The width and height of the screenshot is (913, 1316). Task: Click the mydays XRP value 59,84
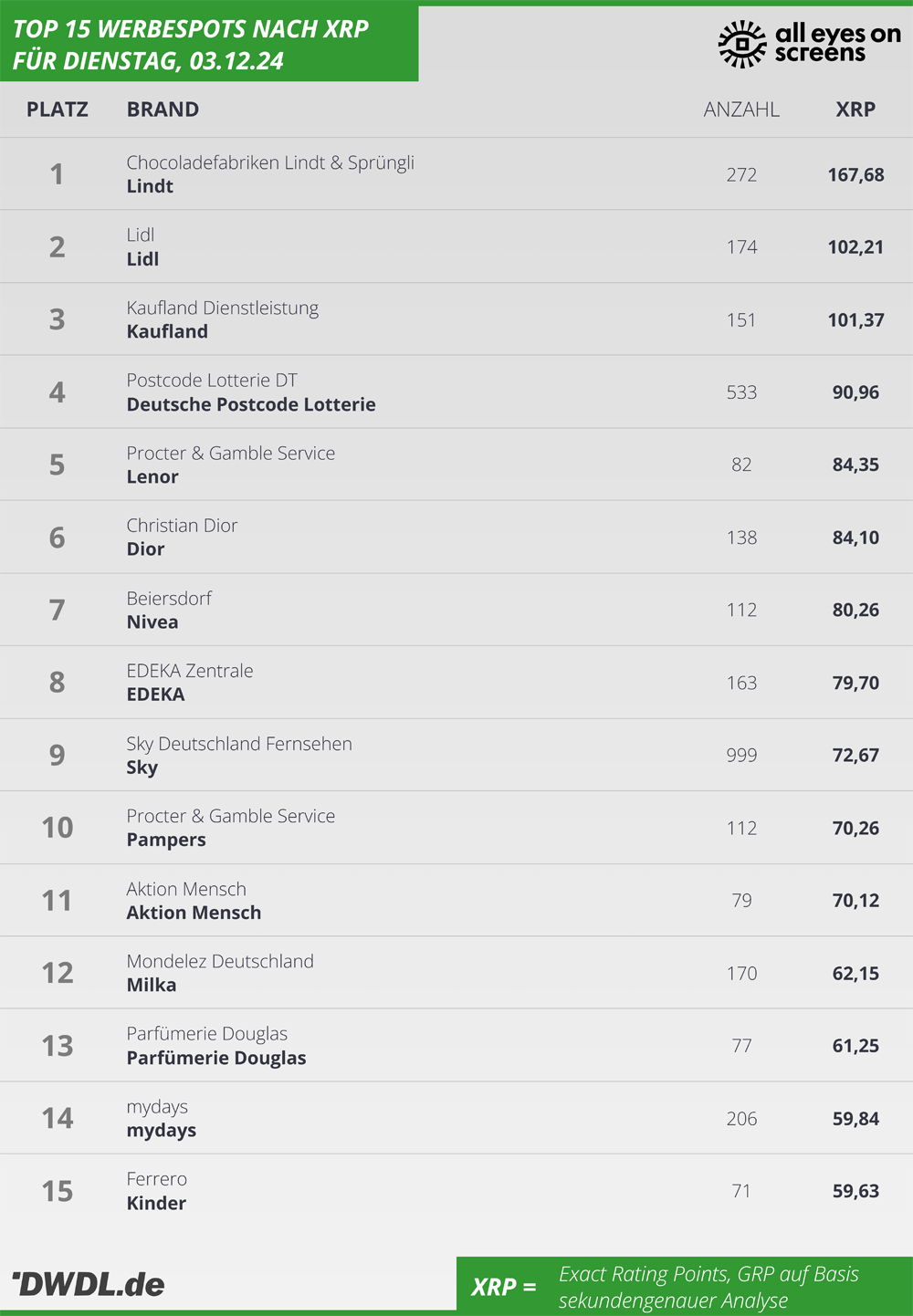coord(855,1118)
